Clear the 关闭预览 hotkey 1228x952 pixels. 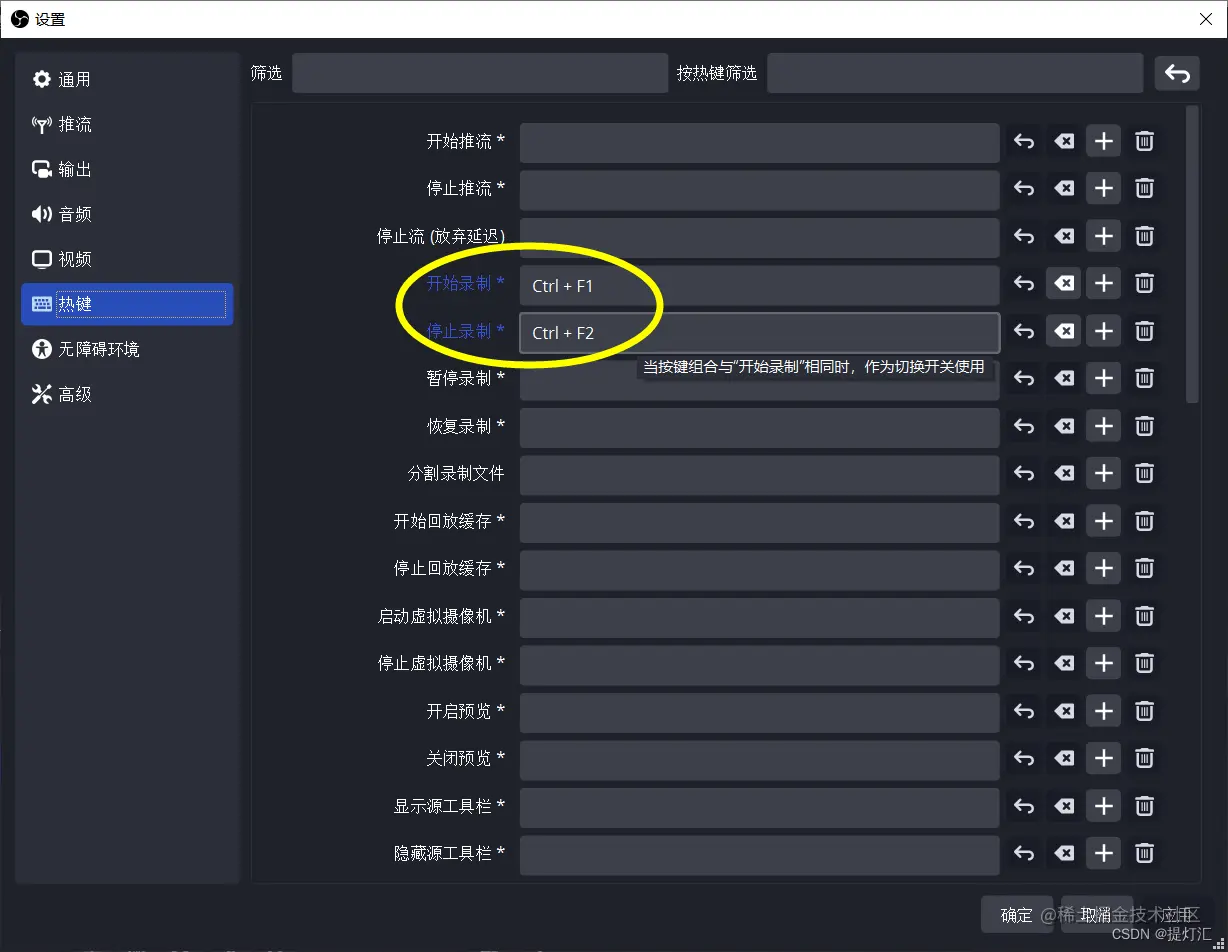(1064, 758)
